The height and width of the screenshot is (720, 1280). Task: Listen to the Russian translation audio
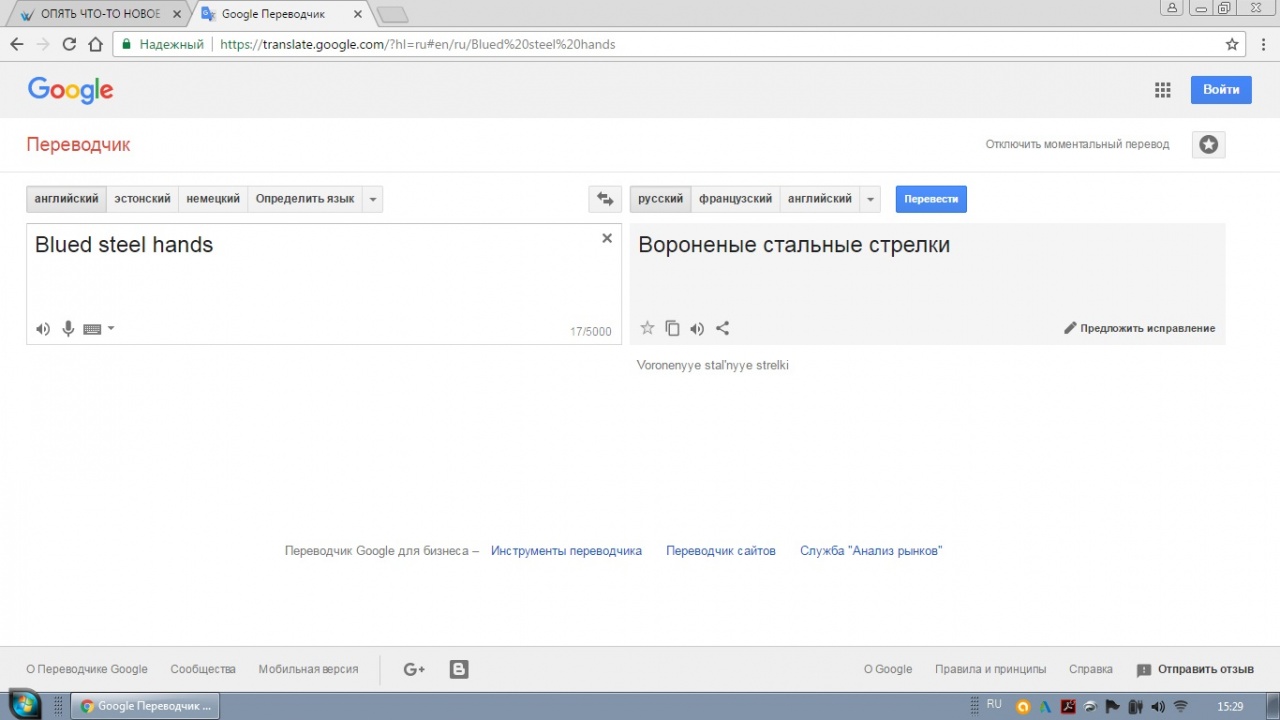coord(697,328)
